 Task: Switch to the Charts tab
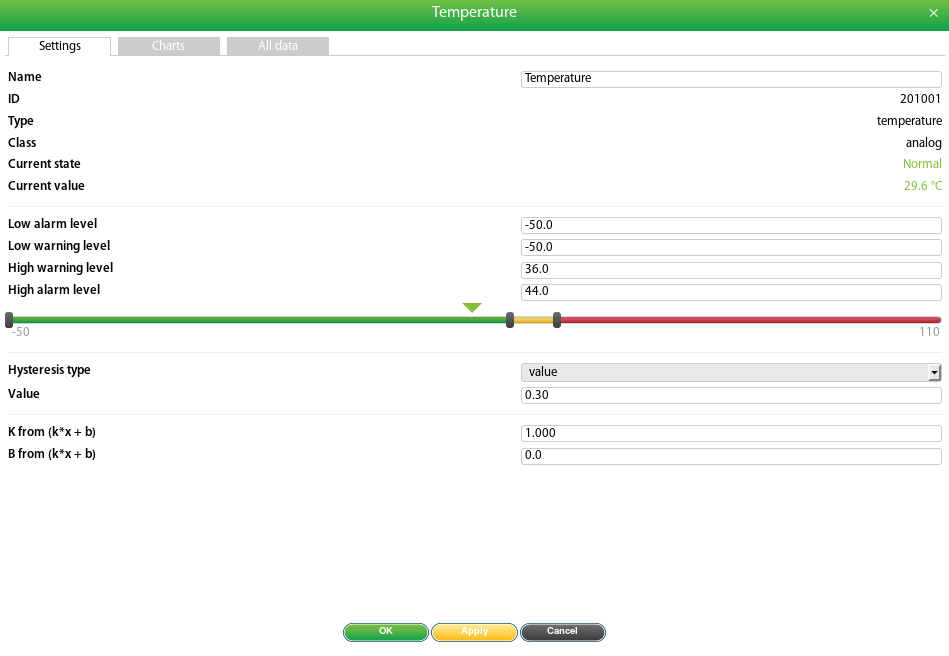click(x=169, y=46)
